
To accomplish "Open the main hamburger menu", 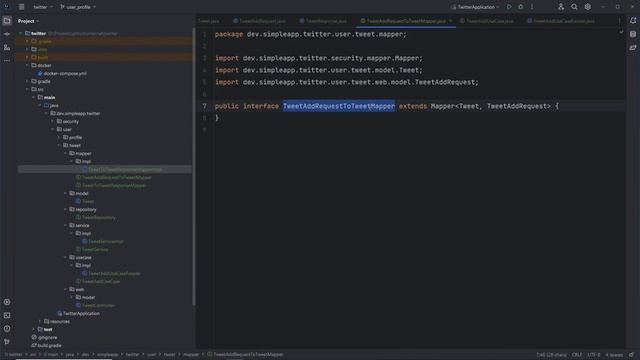I will [x=21, y=7].
